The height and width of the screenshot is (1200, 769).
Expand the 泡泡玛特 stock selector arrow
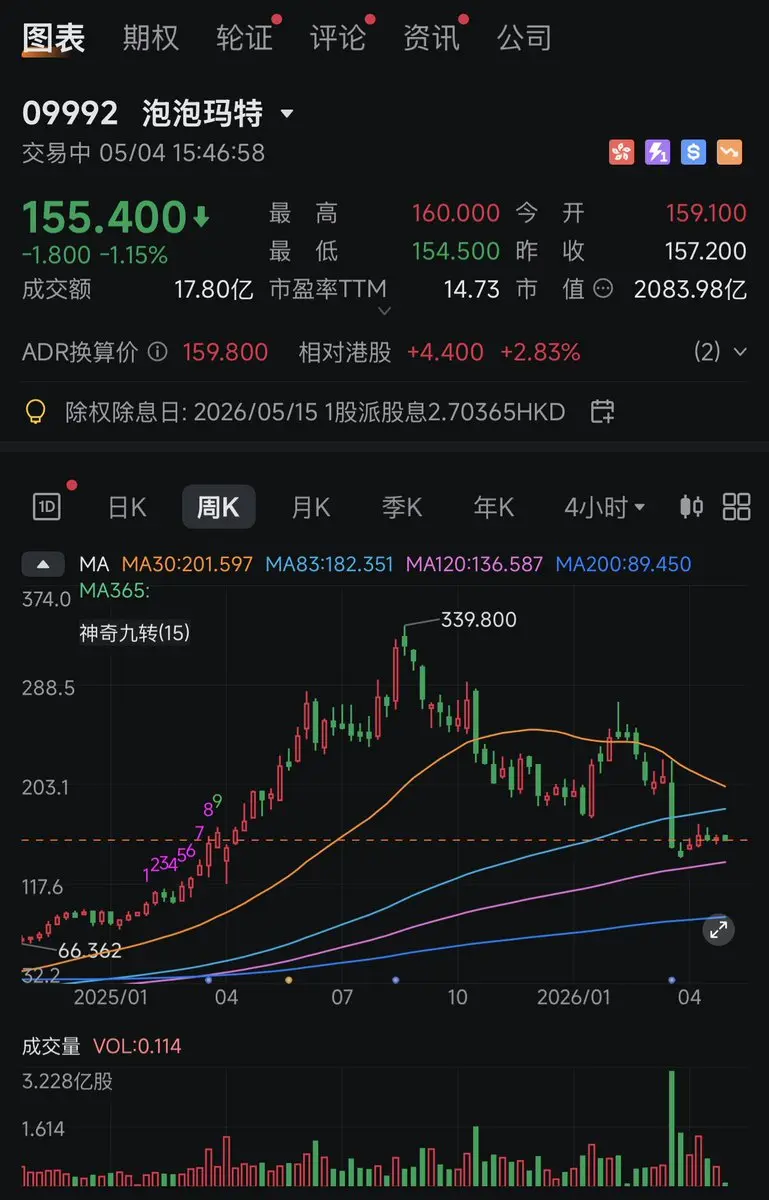[x=287, y=114]
